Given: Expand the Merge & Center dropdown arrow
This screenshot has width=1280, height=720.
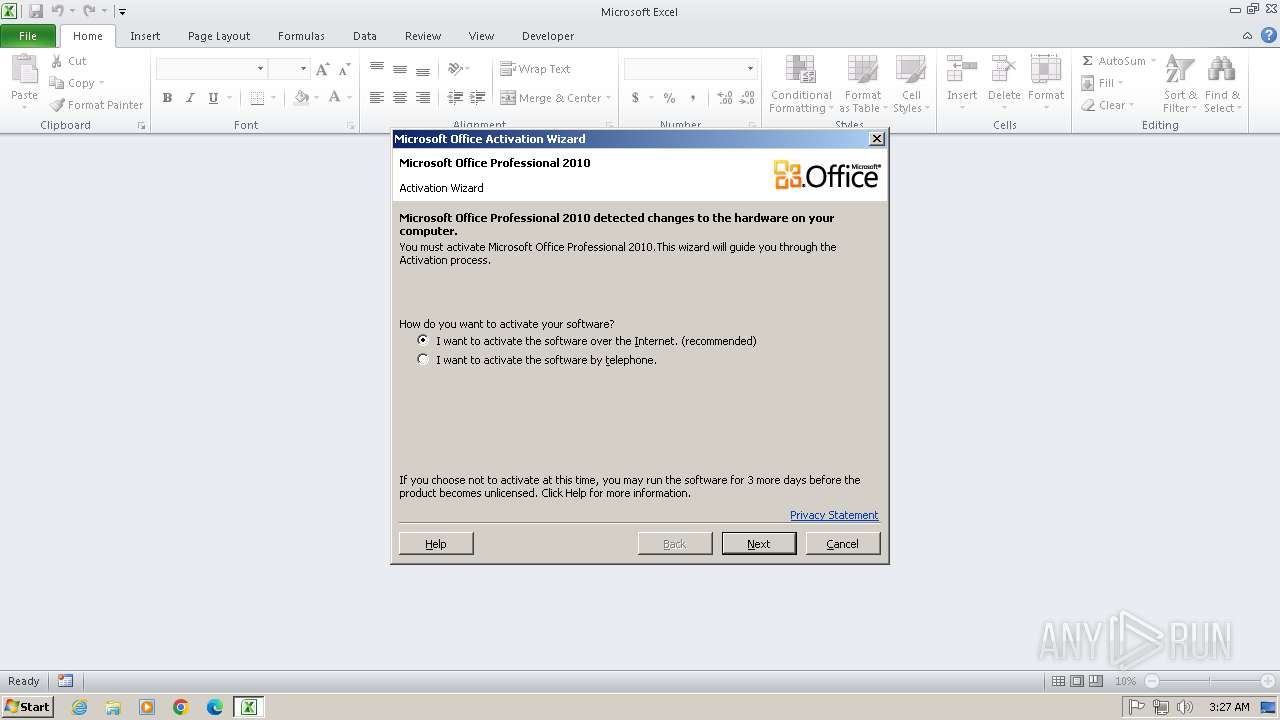Looking at the screenshot, I should pyautogui.click(x=610, y=98).
